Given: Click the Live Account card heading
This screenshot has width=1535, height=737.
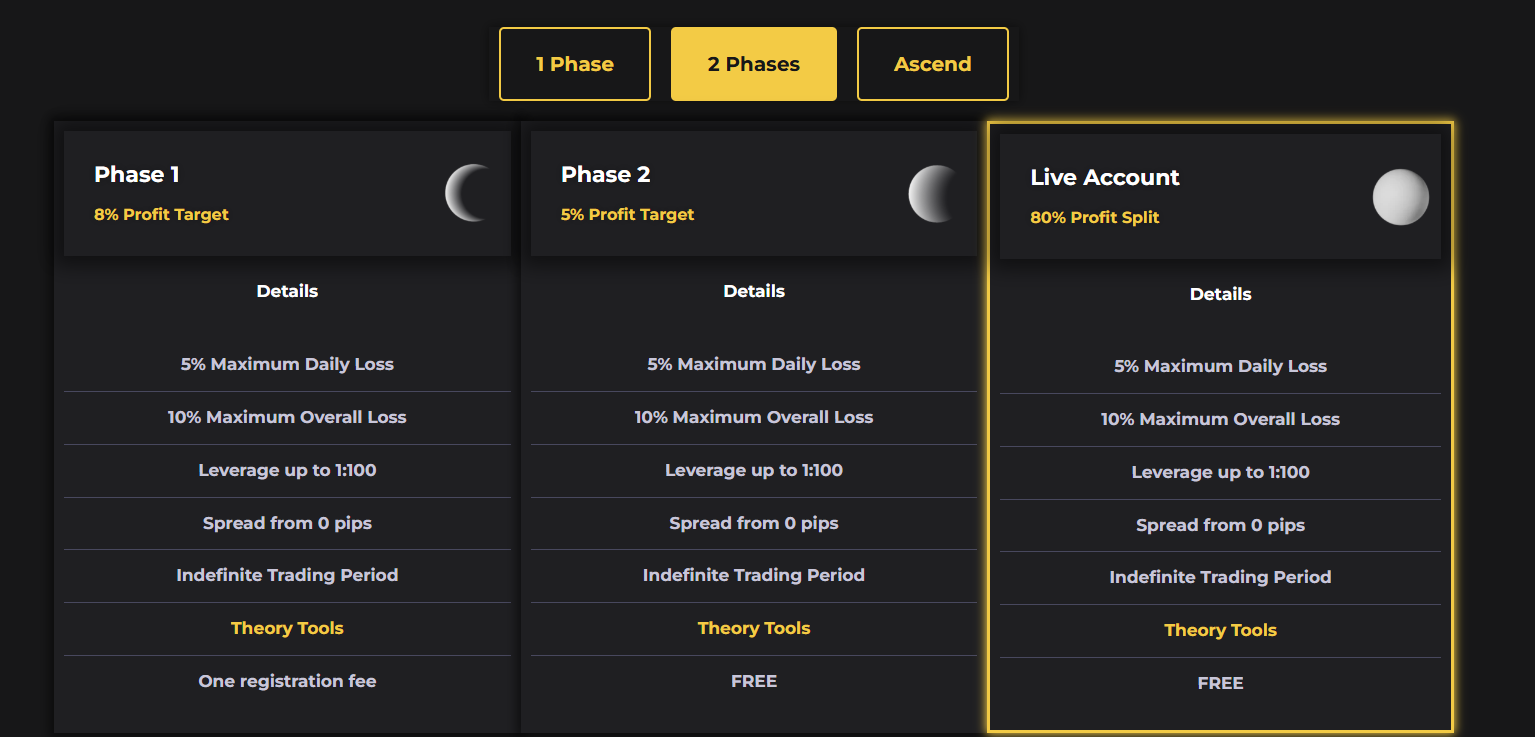Looking at the screenshot, I should coord(1105,177).
